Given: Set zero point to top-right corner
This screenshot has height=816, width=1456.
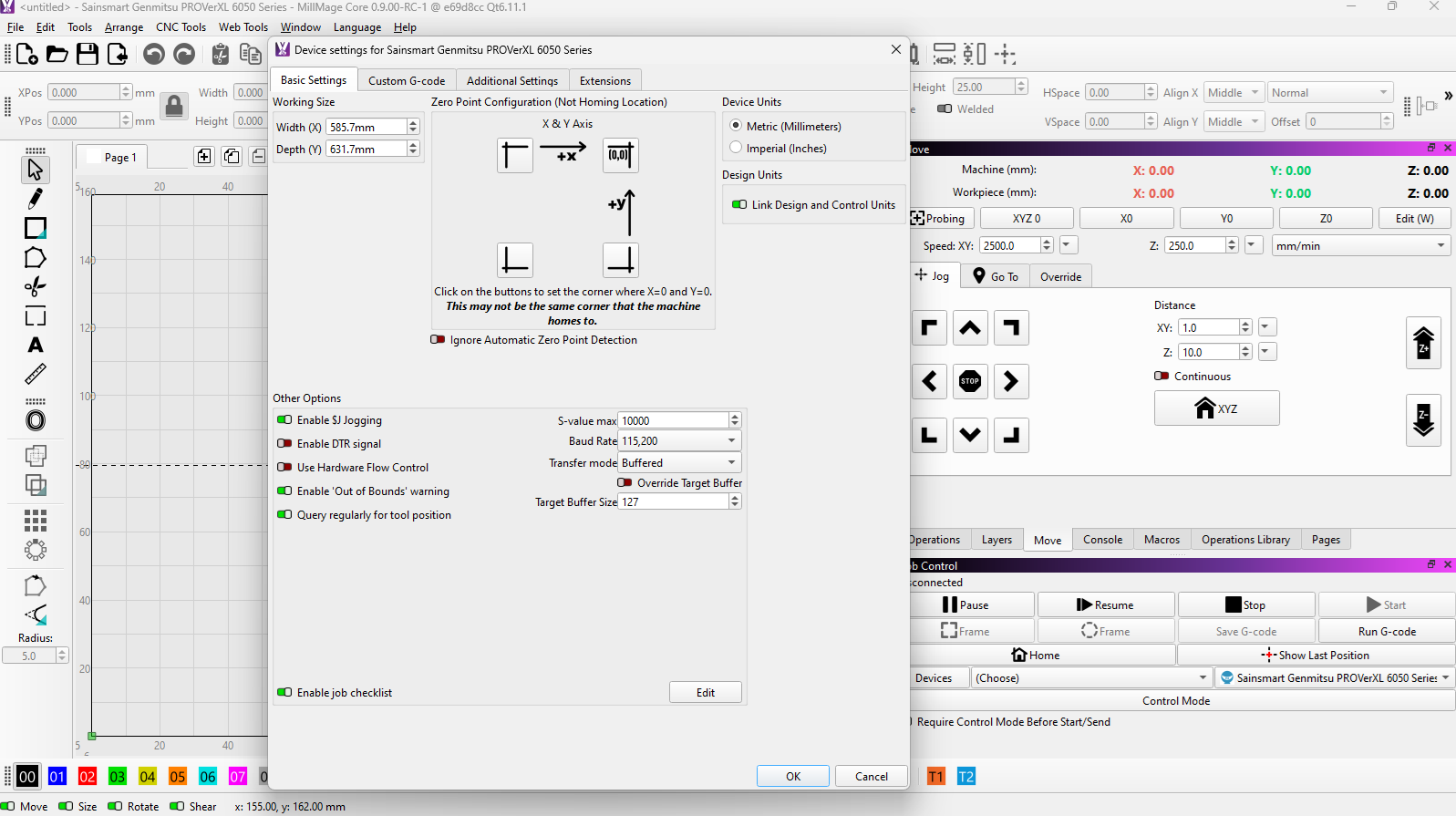Looking at the screenshot, I should click(x=621, y=155).
